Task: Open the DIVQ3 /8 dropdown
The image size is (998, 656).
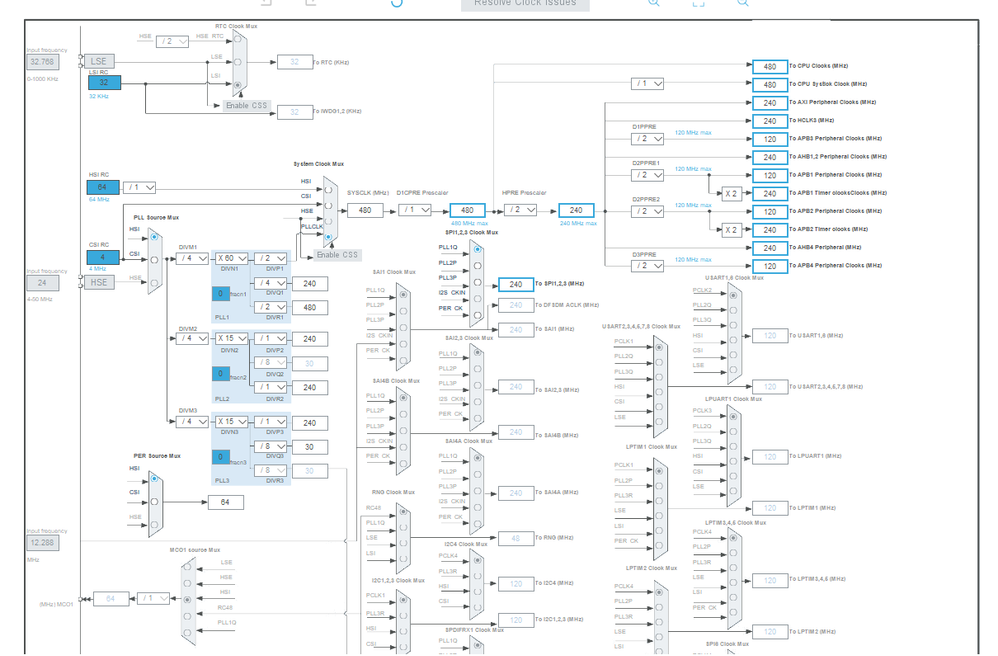Action: 271,447
